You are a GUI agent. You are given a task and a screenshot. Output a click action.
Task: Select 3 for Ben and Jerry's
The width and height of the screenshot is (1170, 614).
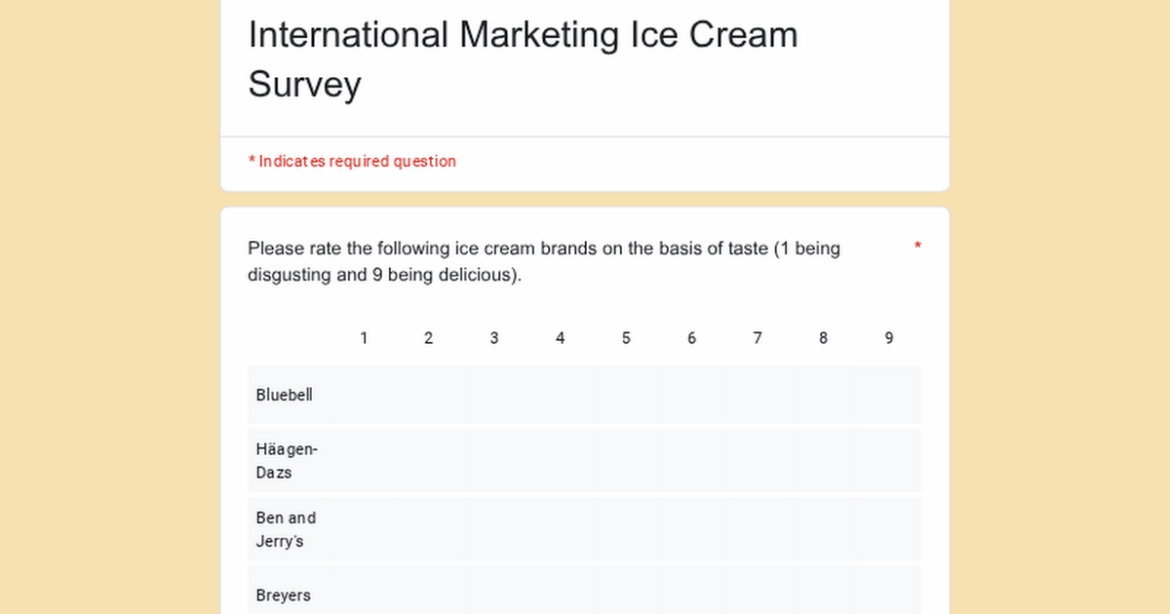click(494, 529)
